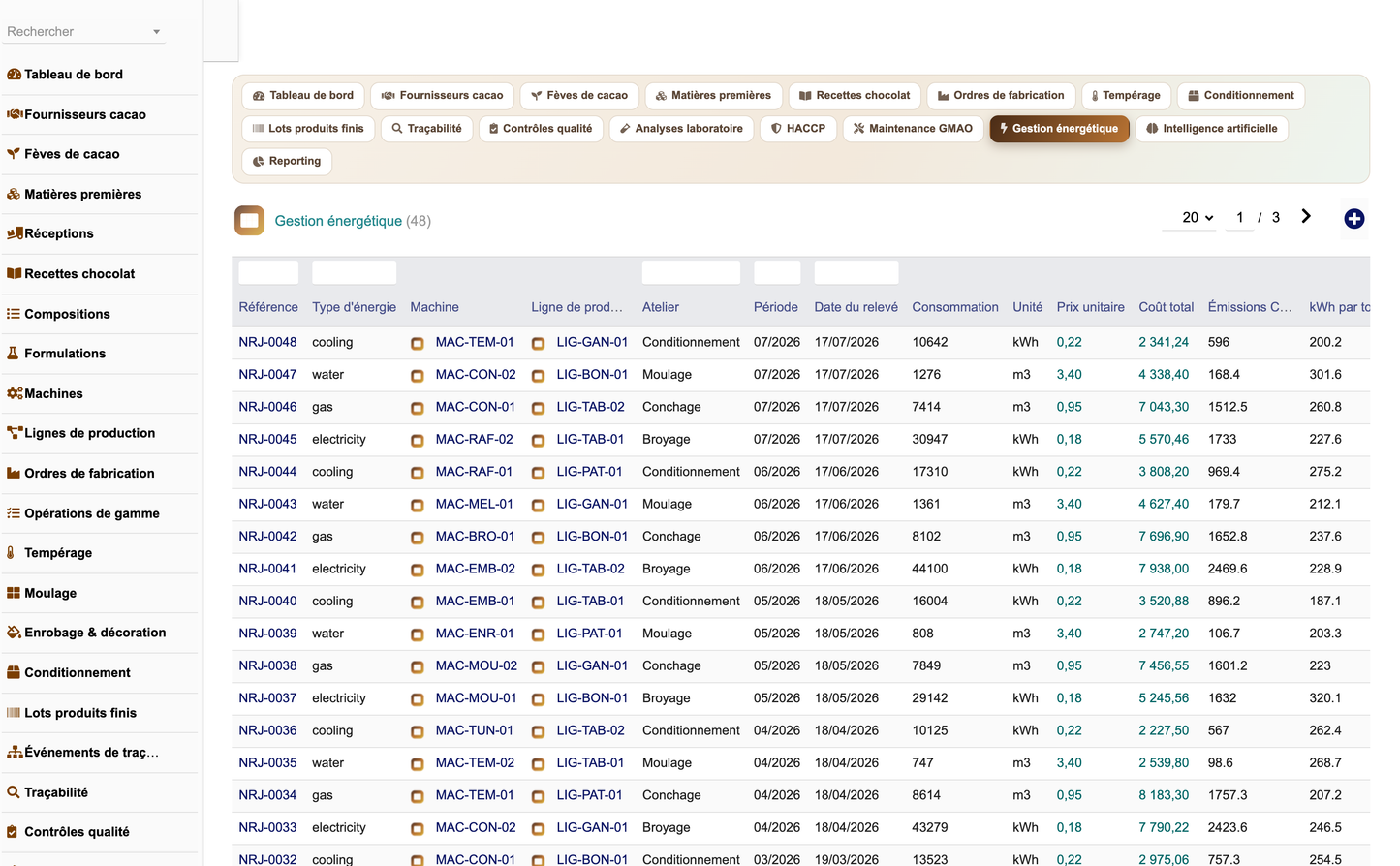
Task: Sort by the Prix unitaire column header
Action: [1090, 307]
